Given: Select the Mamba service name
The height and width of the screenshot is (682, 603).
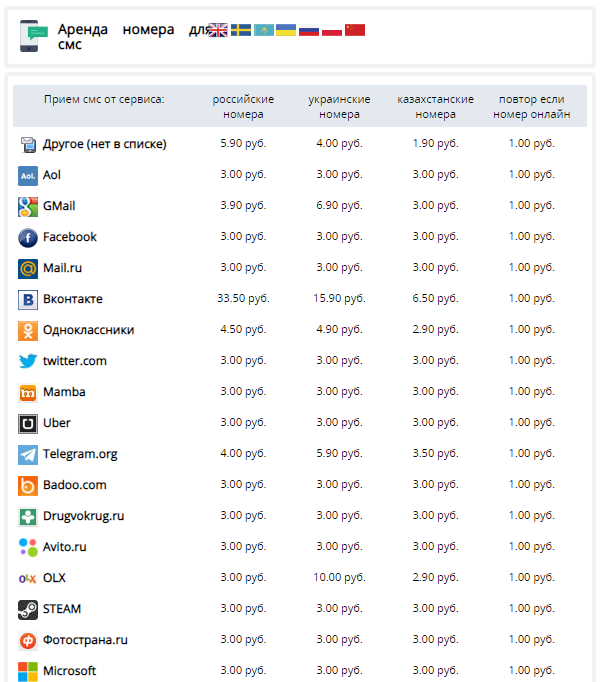Looking at the screenshot, I should pyautogui.click(x=64, y=392).
